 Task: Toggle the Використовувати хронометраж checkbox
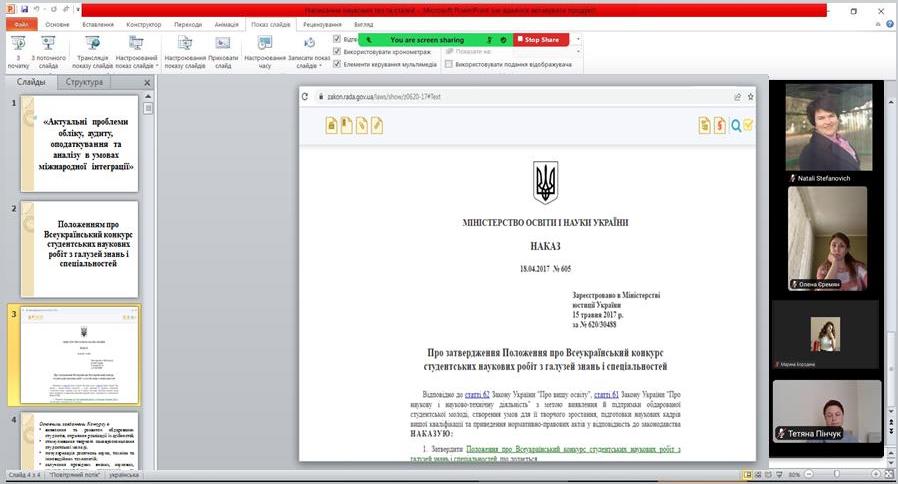point(337,52)
